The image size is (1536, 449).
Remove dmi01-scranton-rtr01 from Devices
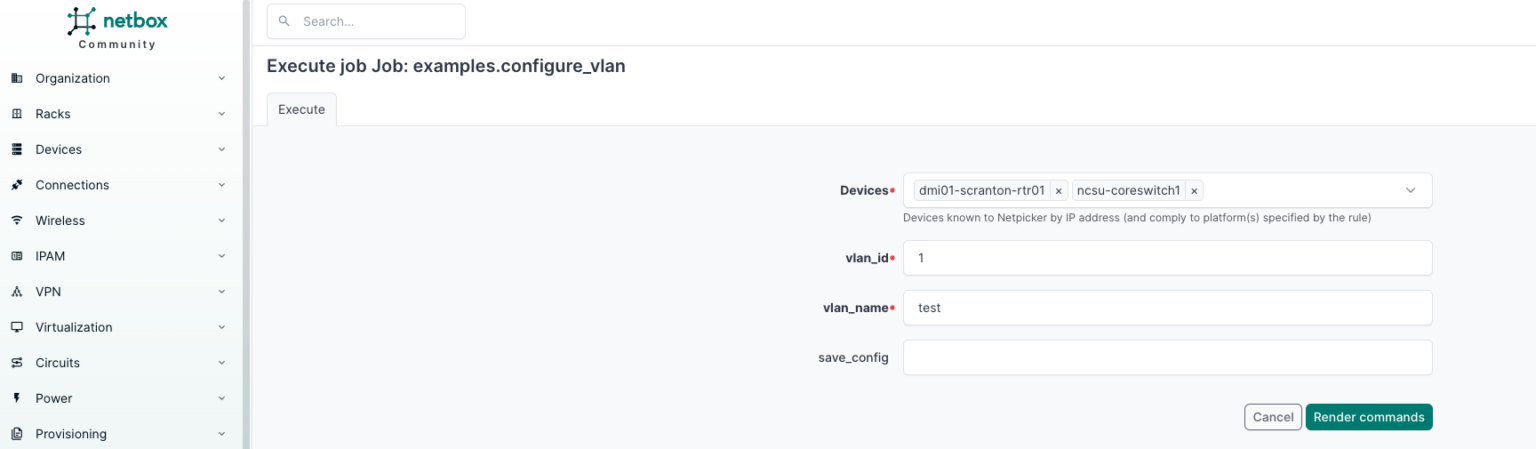[1059, 191]
